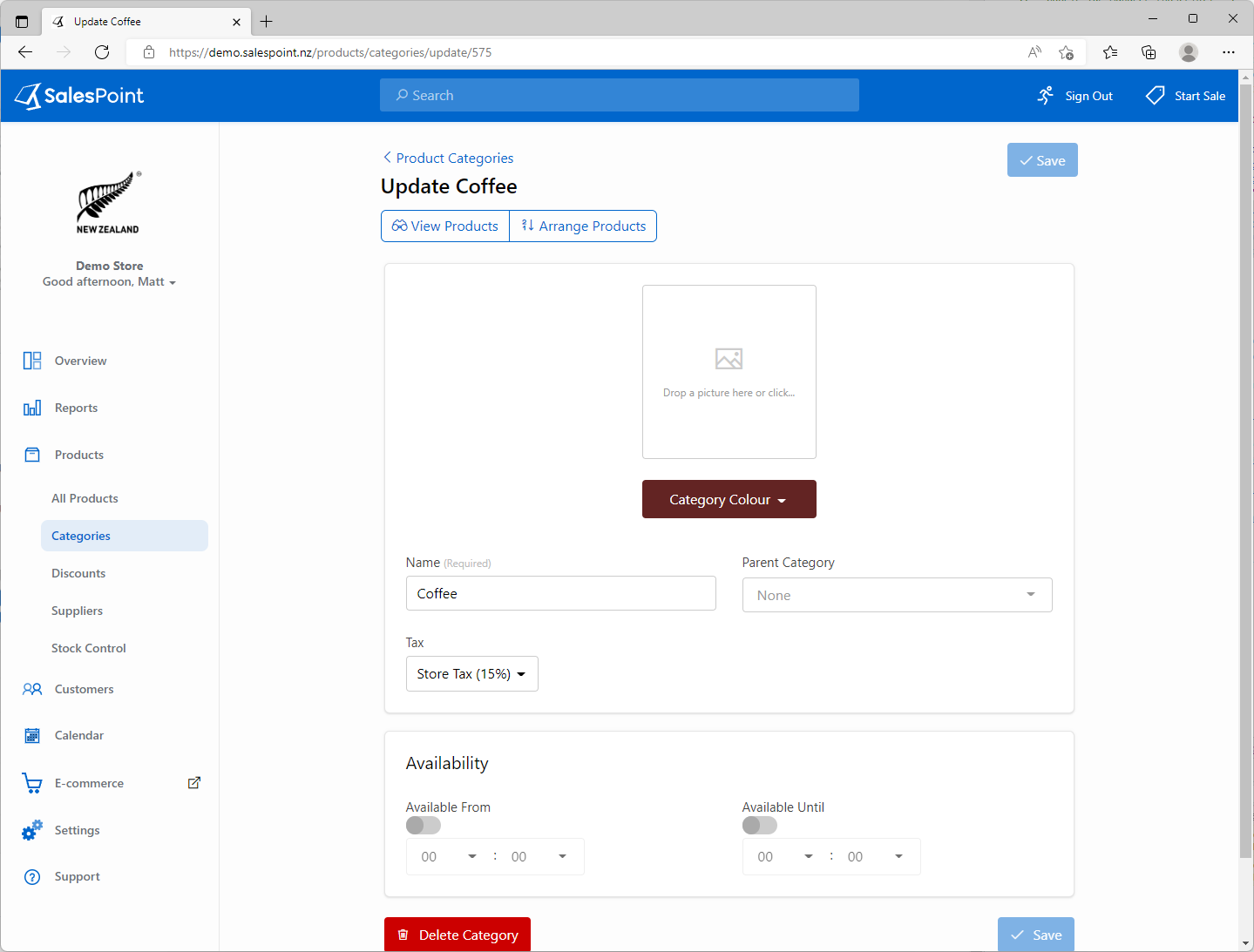This screenshot has height=952, width=1254.
Task: Click the Support help icon
Action: [32, 876]
